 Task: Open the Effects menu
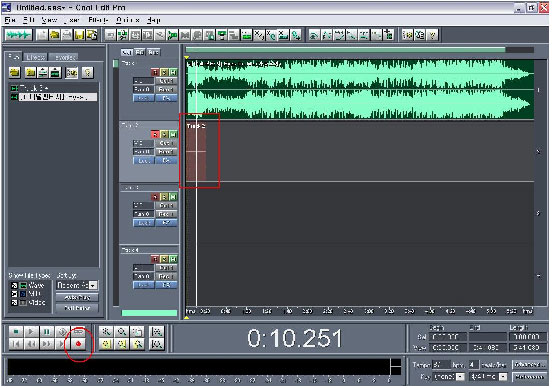(98, 20)
